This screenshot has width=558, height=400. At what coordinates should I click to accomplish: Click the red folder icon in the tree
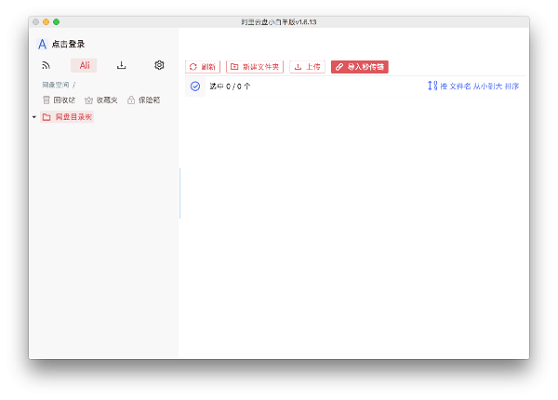click(x=46, y=117)
